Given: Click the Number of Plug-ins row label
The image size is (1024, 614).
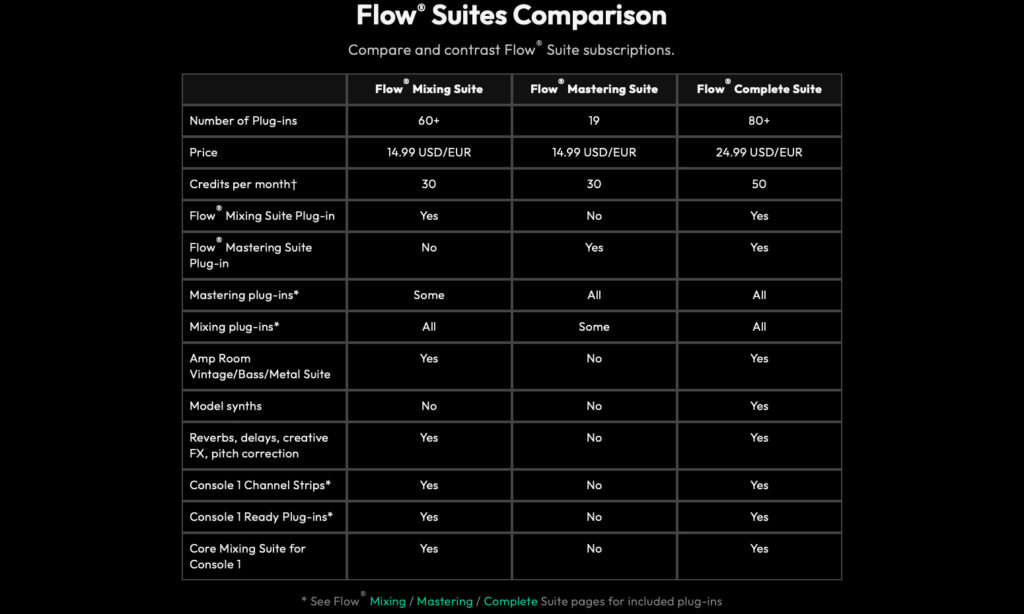Looking at the screenshot, I should pos(243,121).
